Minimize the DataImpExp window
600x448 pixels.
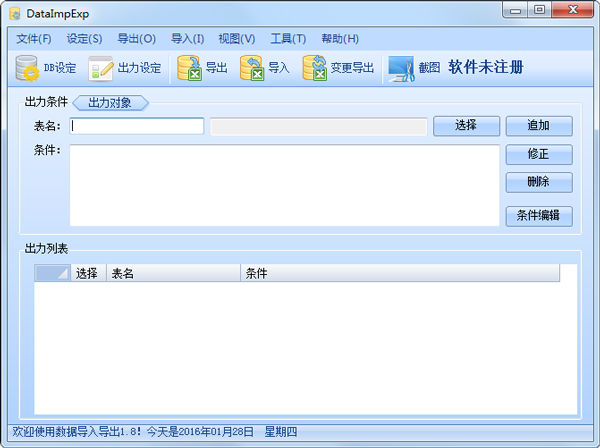[515, 10]
